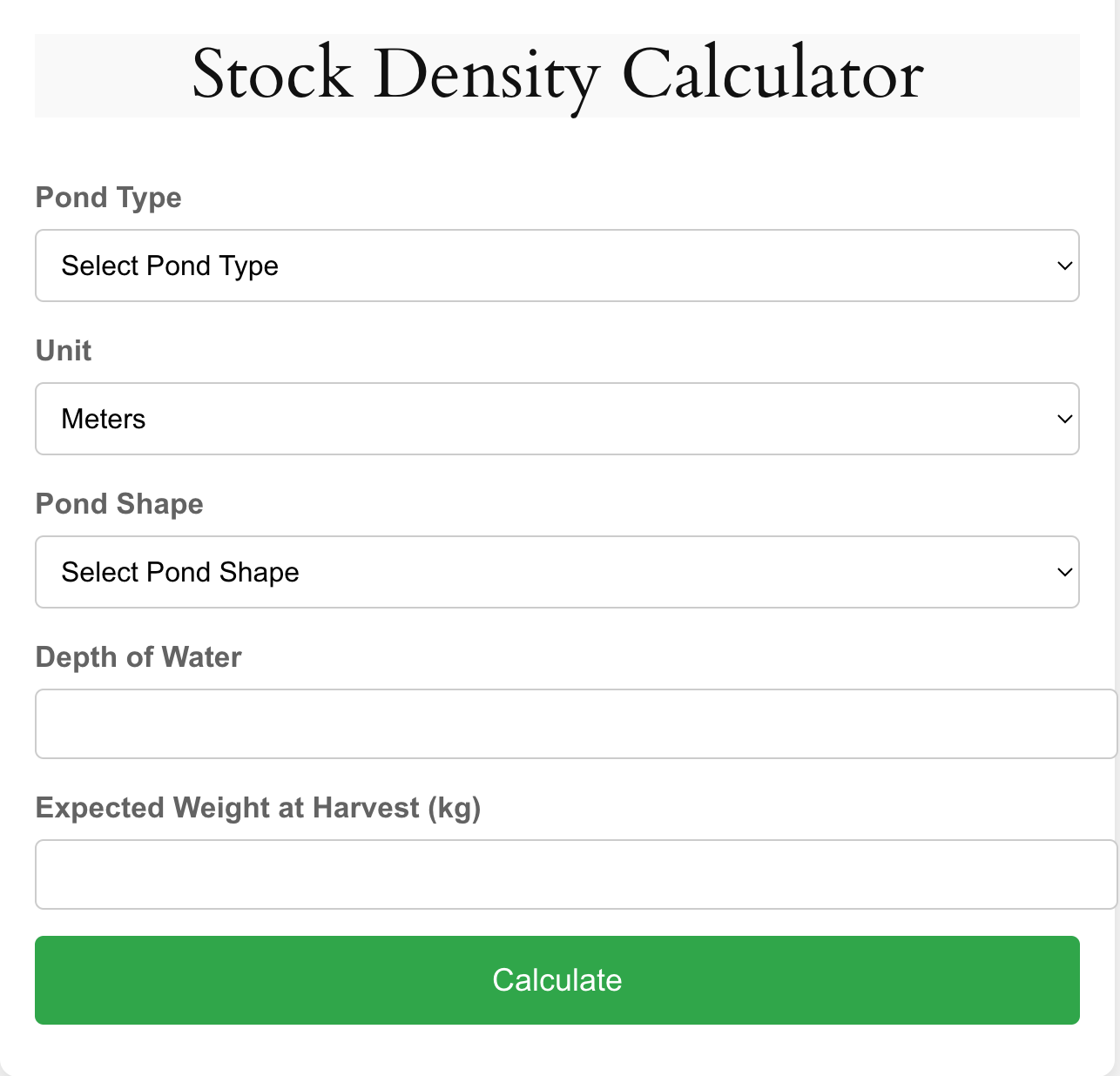1120x1076 pixels.
Task: Click the Stock Density Calculator title
Action: point(557,75)
